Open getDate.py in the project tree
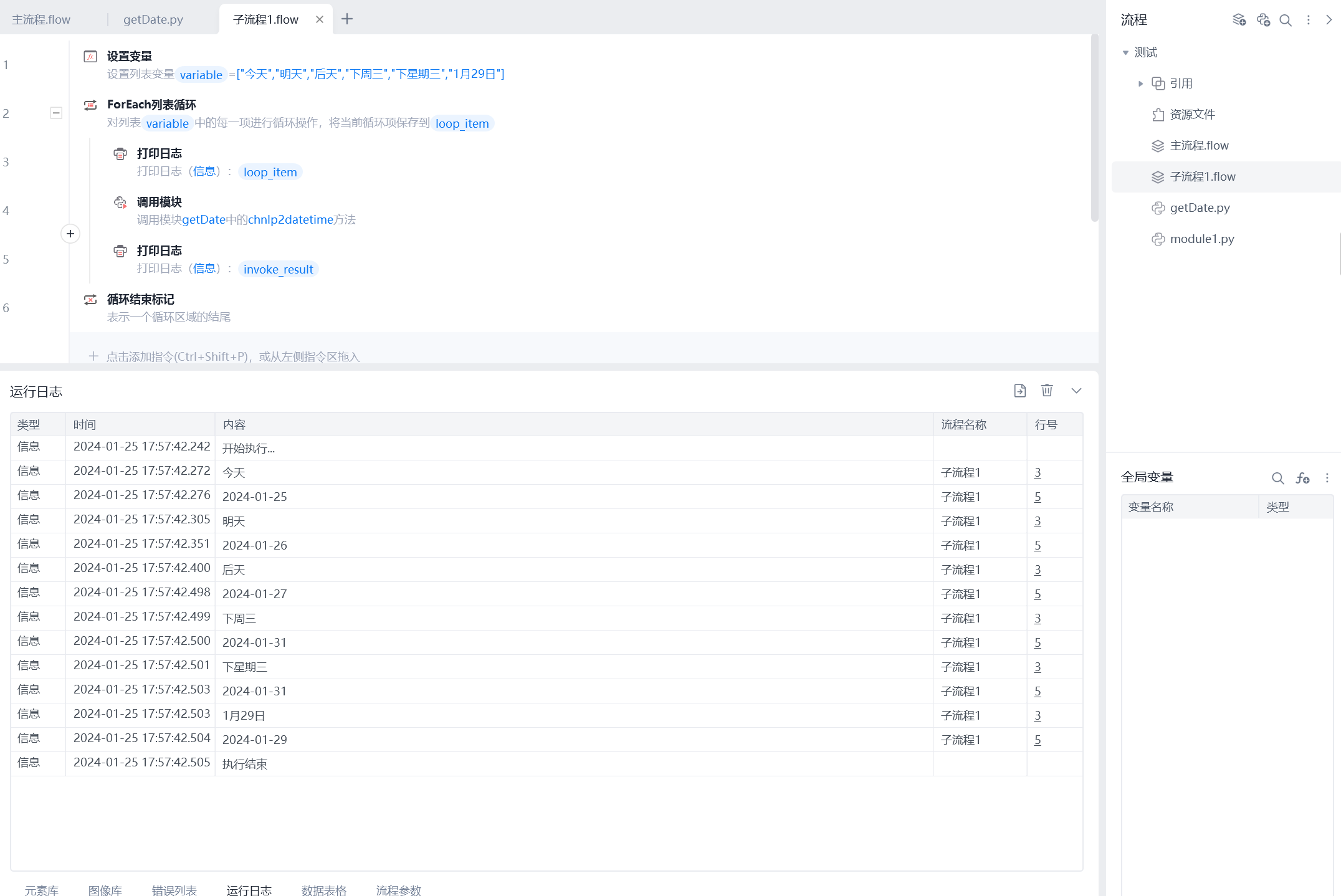This screenshot has width=1341, height=896. tap(1200, 208)
